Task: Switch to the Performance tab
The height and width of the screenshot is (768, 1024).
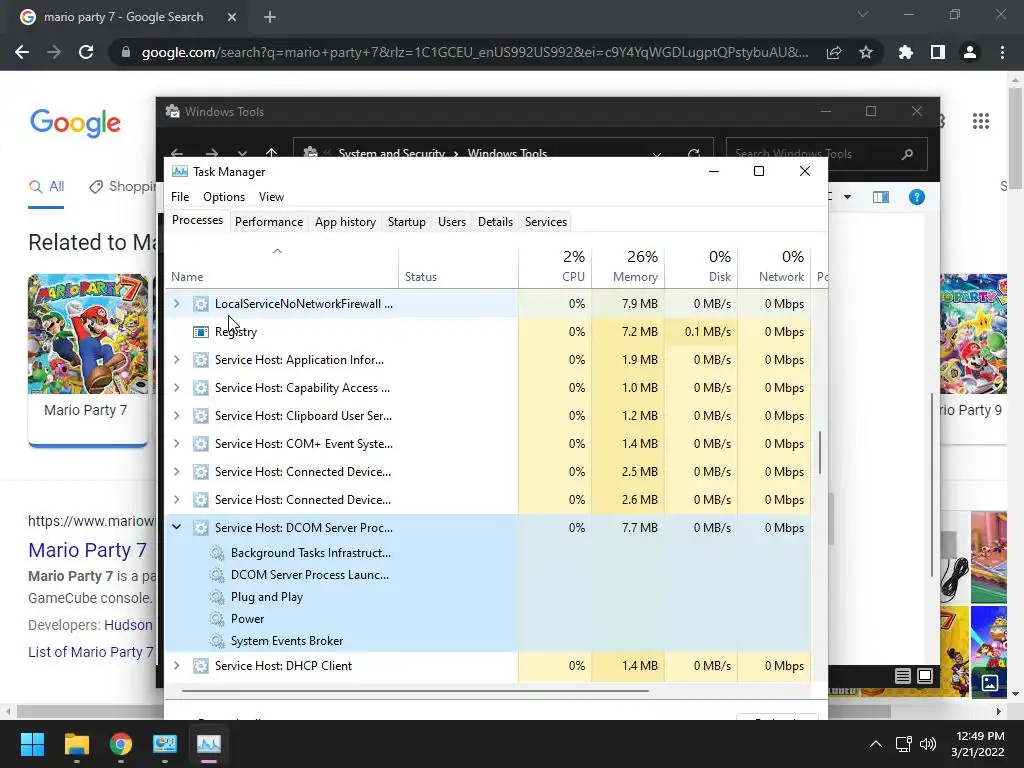Action: point(269,222)
